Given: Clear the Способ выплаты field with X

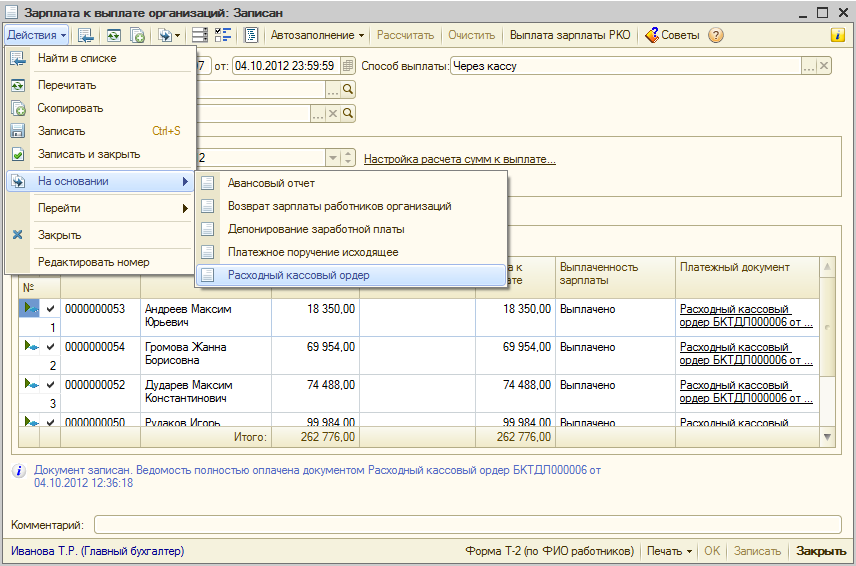Looking at the screenshot, I should pyautogui.click(x=824, y=66).
